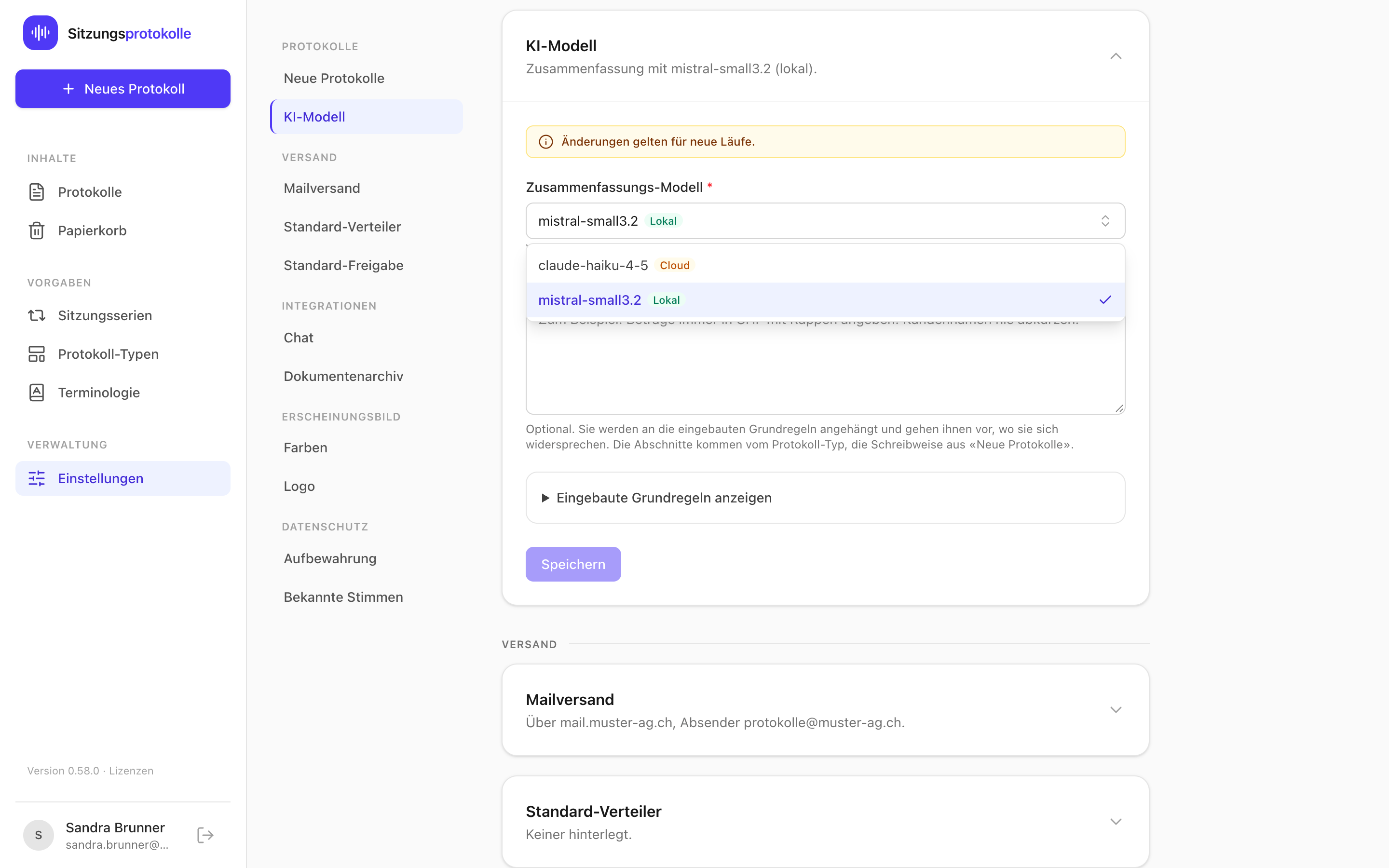The width and height of the screenshot is (1389, 868).
Task: Click the Protokoll-Typen layout icon
Action: pos(37,353)
